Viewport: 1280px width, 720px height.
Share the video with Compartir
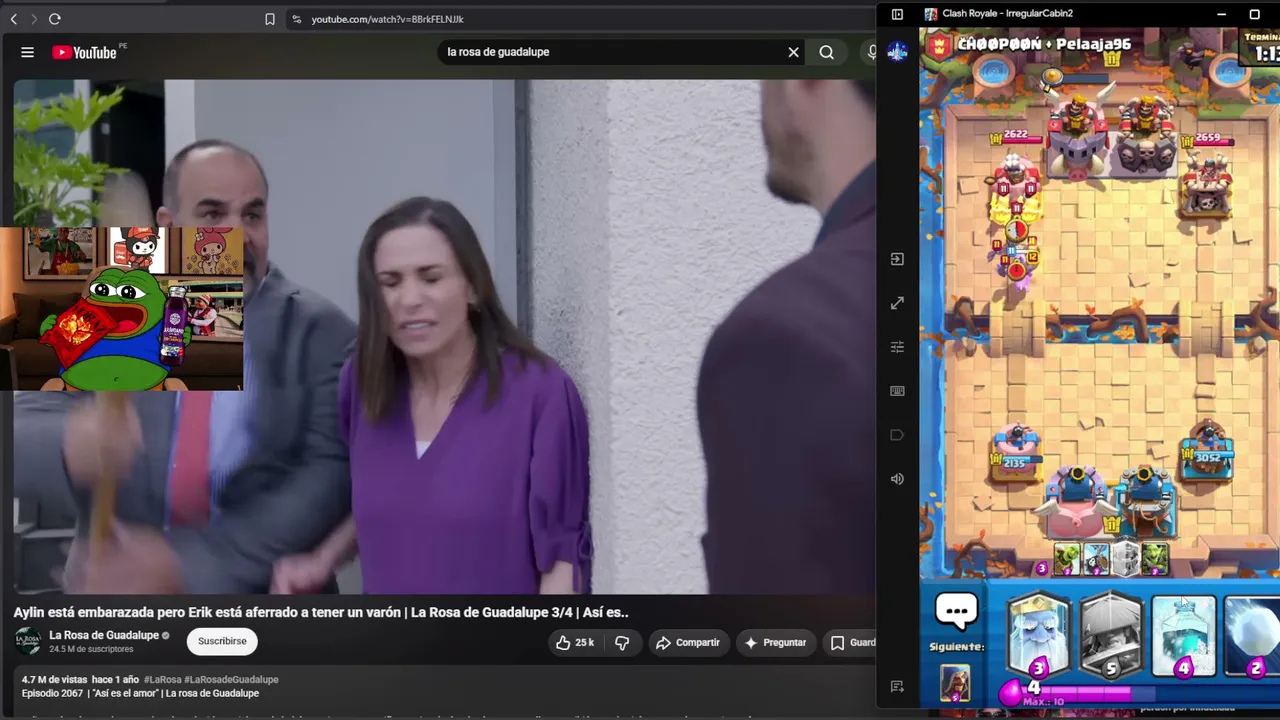pos(688,642)
